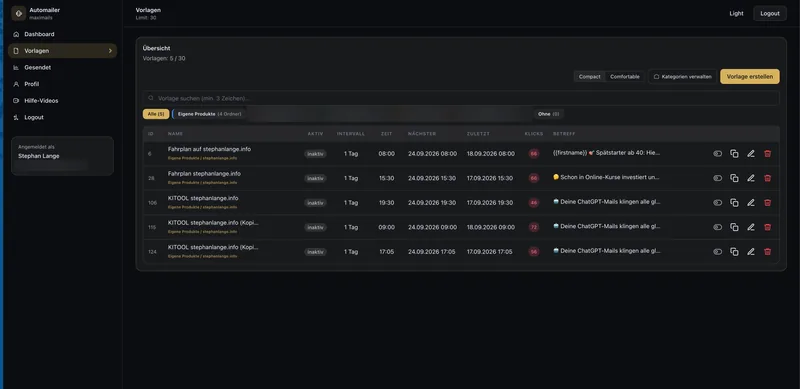Click the Automailer logo icon

(19, 13)
